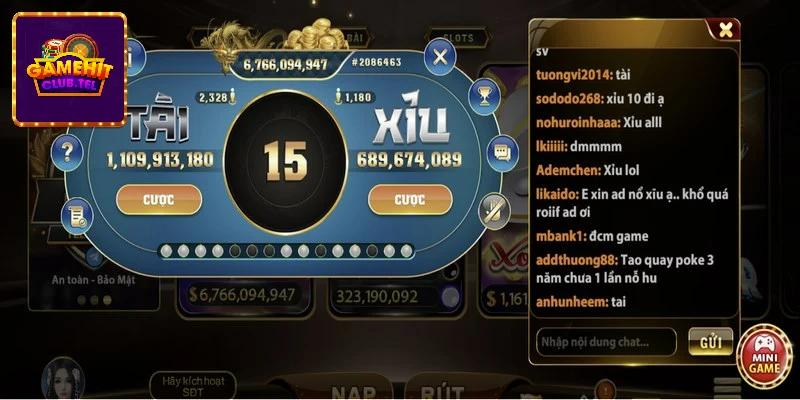Open the hamburger menu at bottom right
800x400 pixels.
click(727, 387)
